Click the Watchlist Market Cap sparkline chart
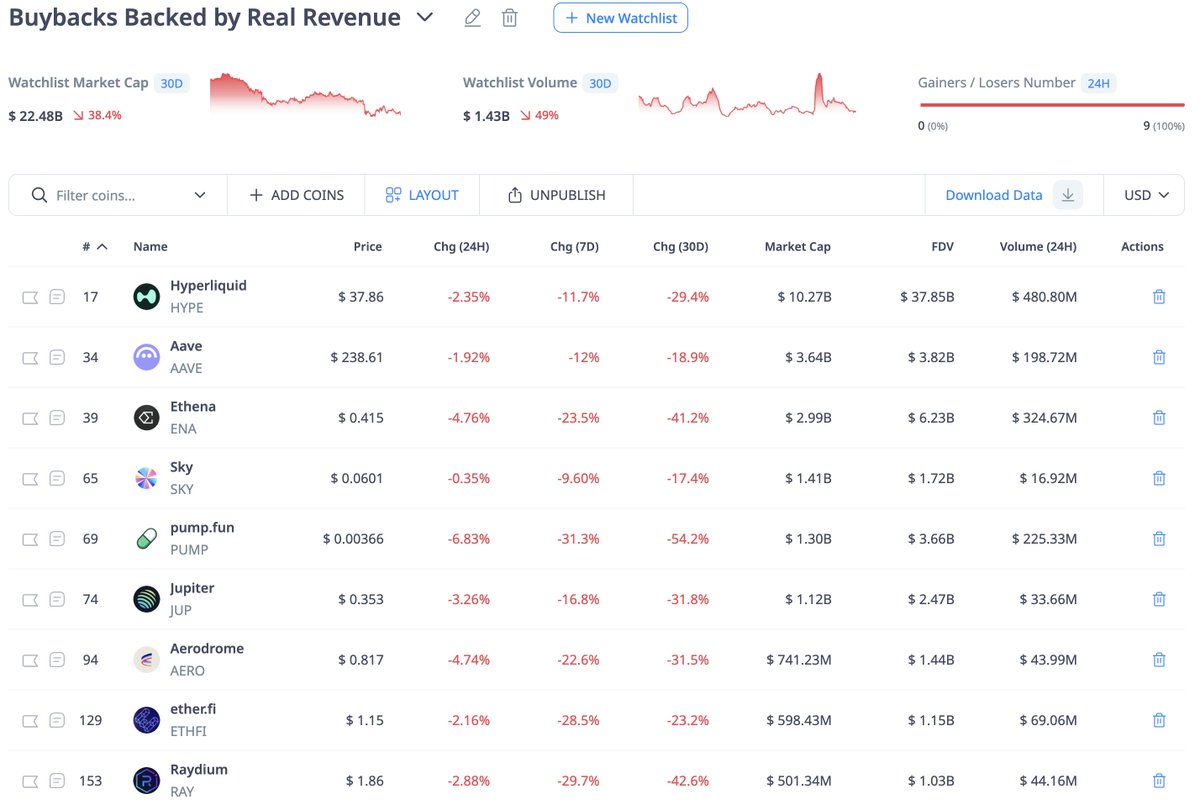 [305, 95]
